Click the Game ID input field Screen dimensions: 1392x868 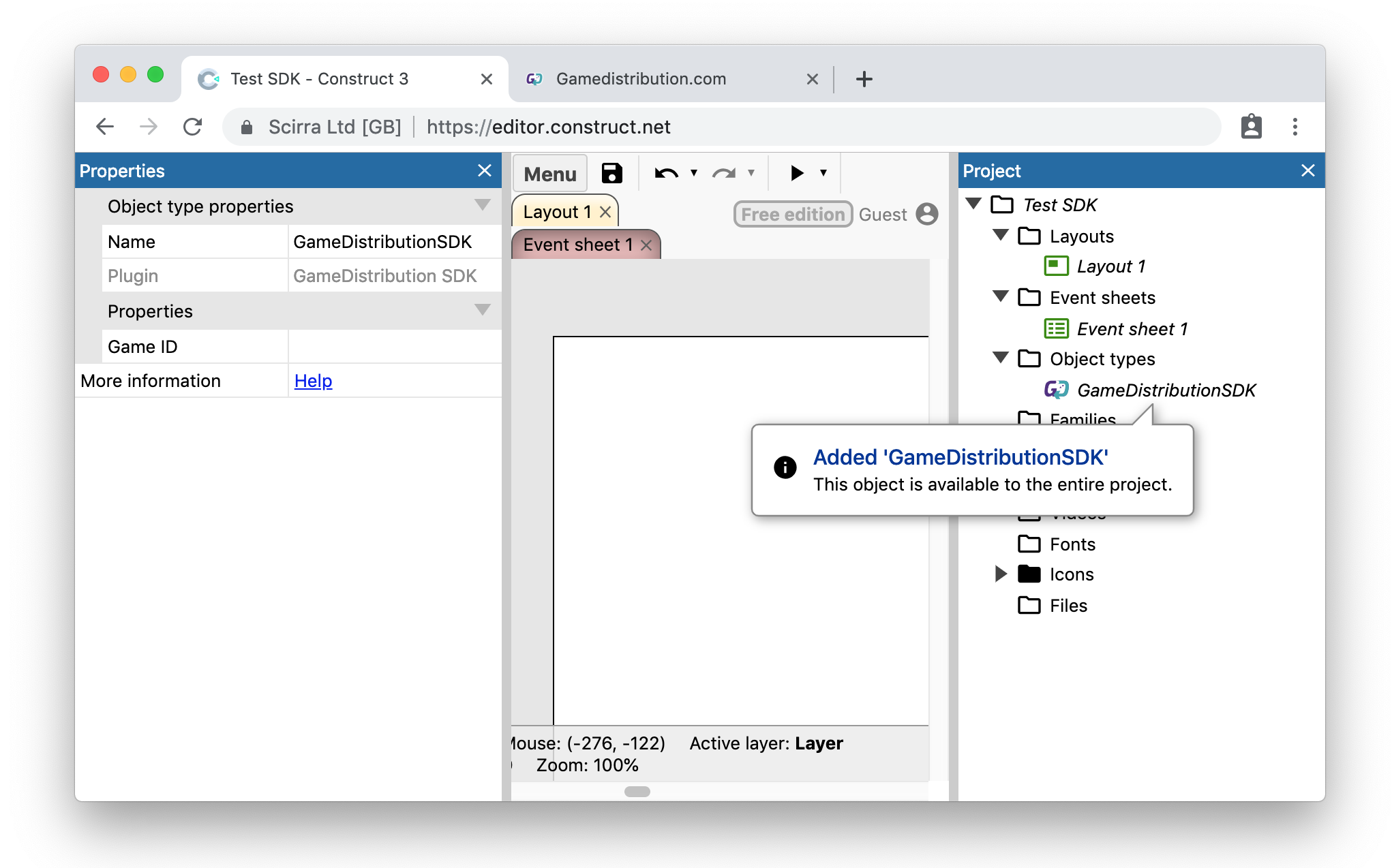[394, 347]
